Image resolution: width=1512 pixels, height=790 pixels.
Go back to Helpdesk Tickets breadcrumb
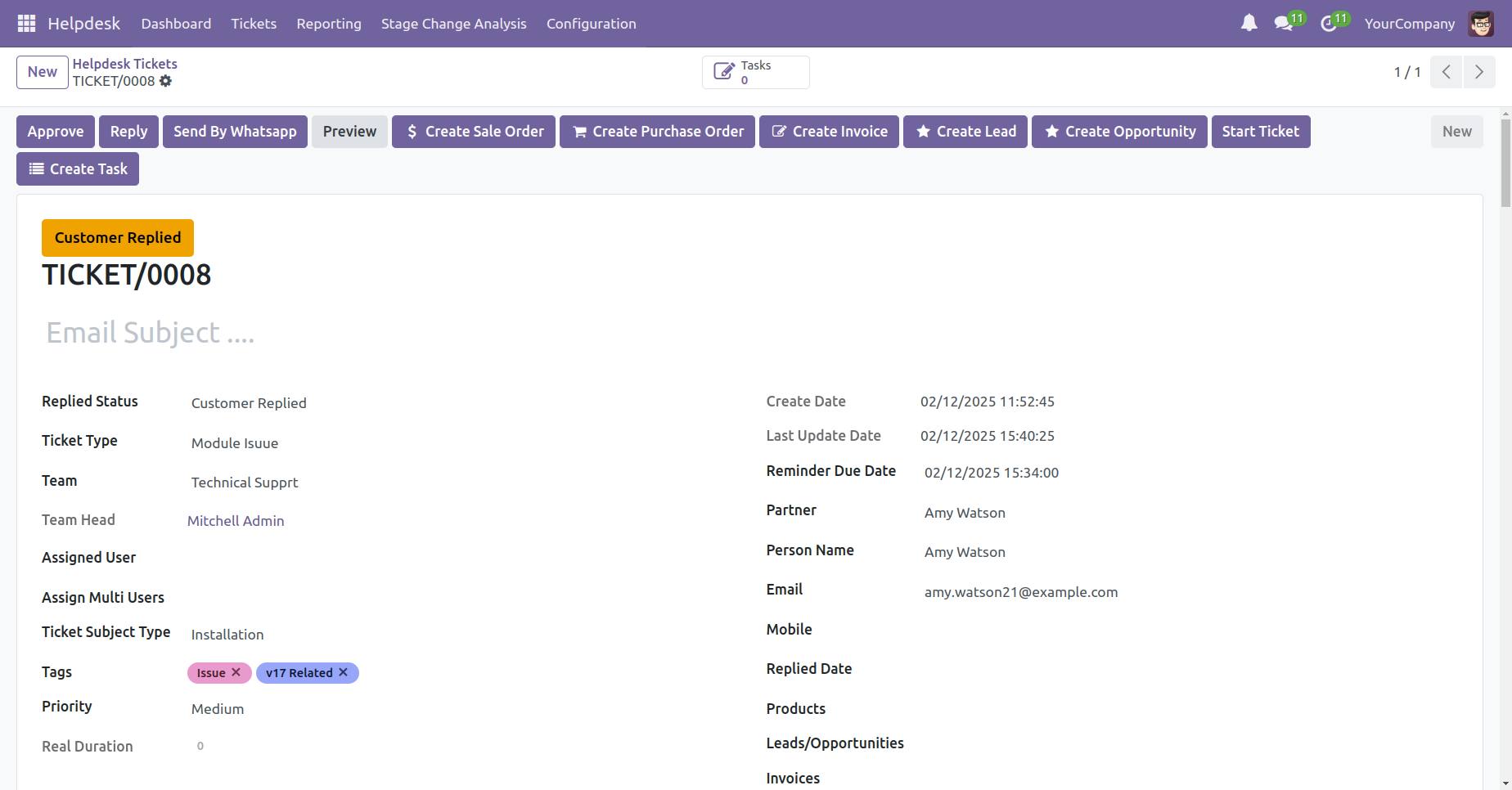[125, 64]
